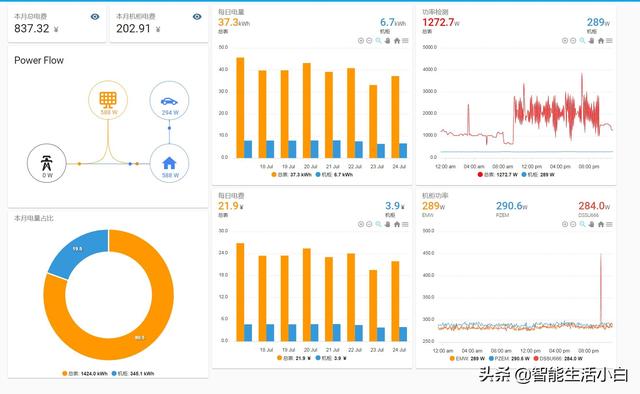Zoom in on the 机柜功率 chart

point(565,224)
